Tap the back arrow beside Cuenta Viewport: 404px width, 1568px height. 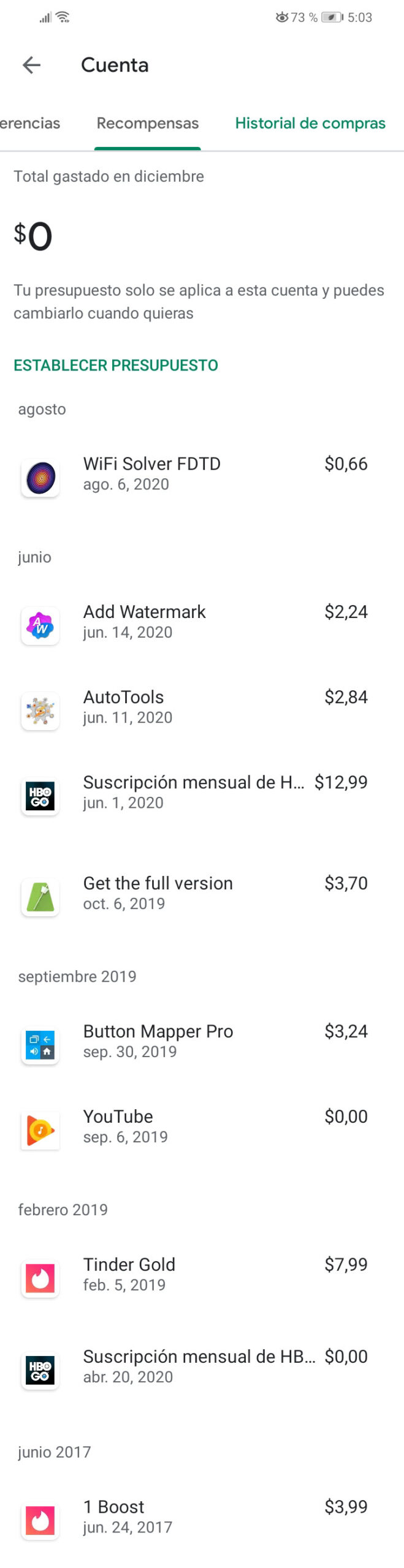[31, 65]
